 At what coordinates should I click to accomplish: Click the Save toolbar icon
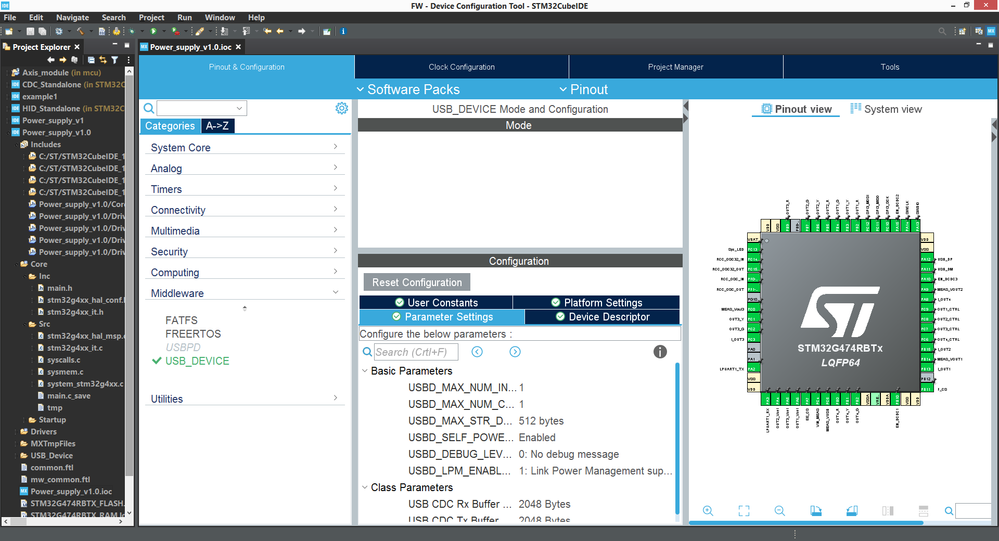(x=30, y=31)
